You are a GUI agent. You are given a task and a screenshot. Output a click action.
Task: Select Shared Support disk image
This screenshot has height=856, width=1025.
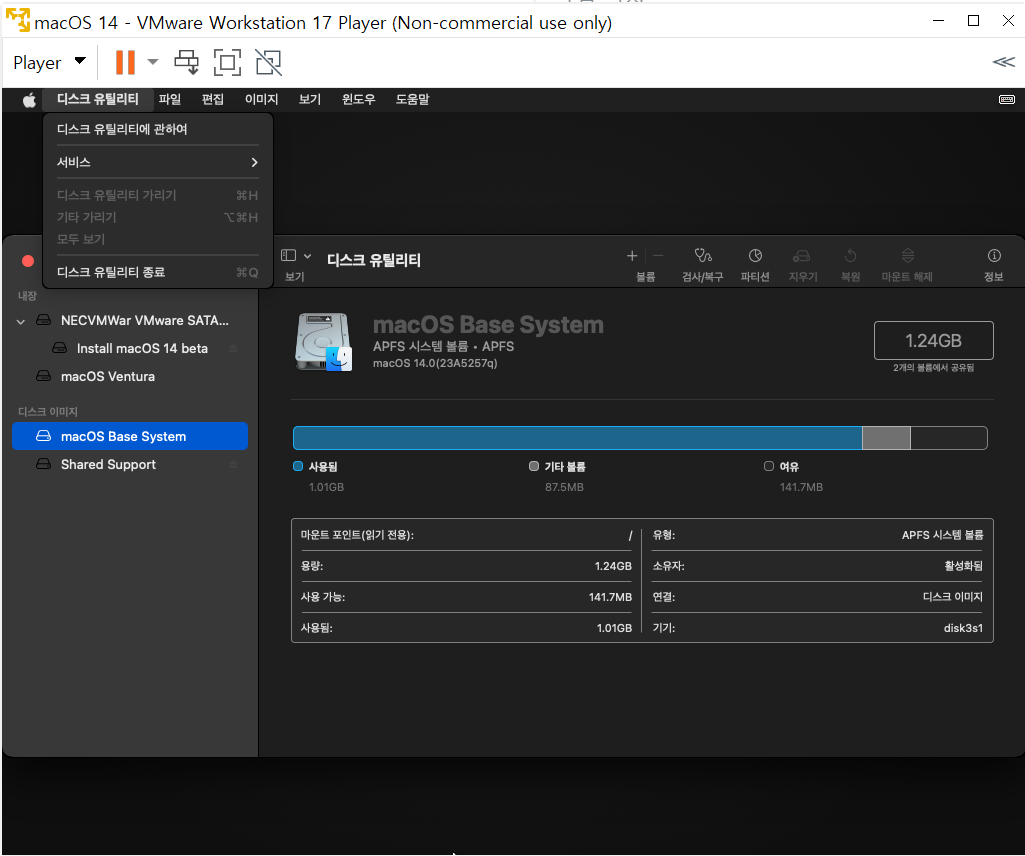pyautogui.click(x=130, y=464)
